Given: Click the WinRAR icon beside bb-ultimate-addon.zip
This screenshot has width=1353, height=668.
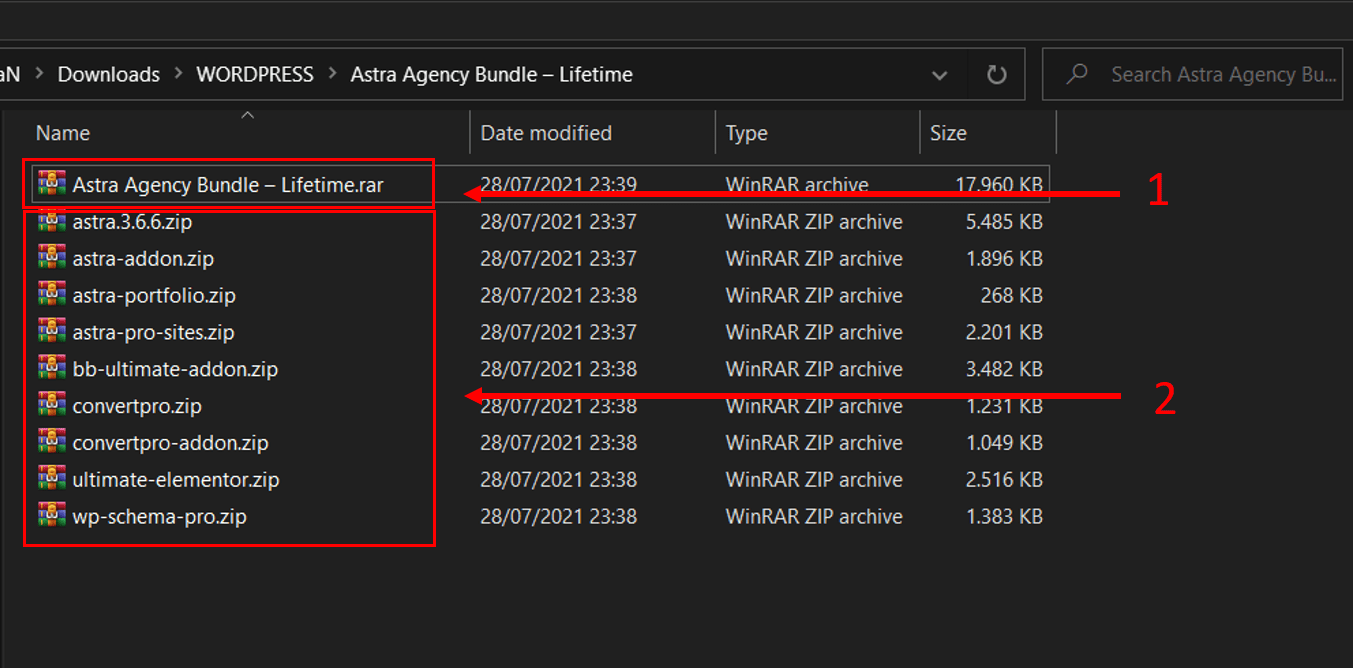Looking at the screenshot, I should point(51,368).
